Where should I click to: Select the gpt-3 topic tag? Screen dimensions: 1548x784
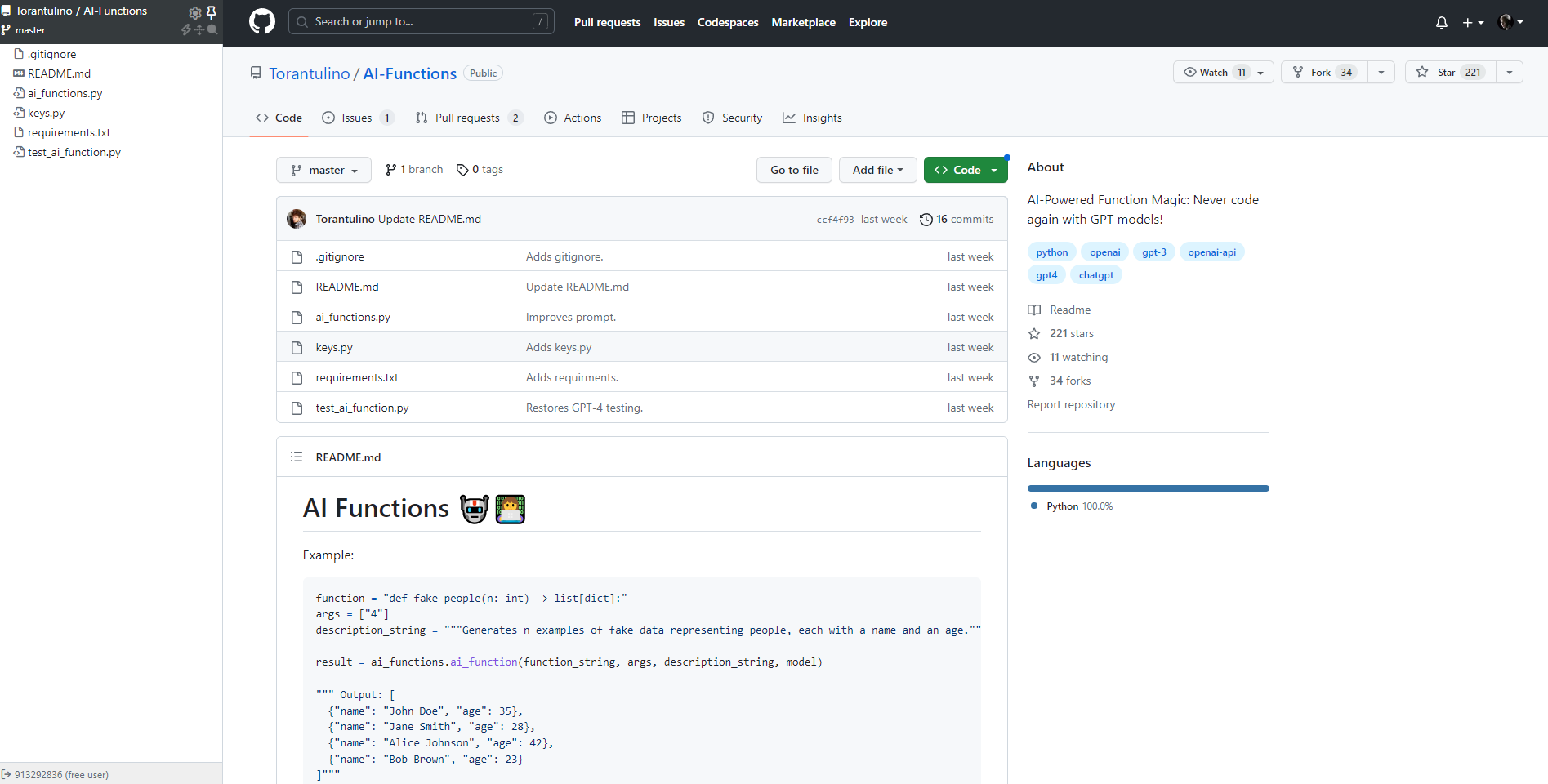point(1153,252)
